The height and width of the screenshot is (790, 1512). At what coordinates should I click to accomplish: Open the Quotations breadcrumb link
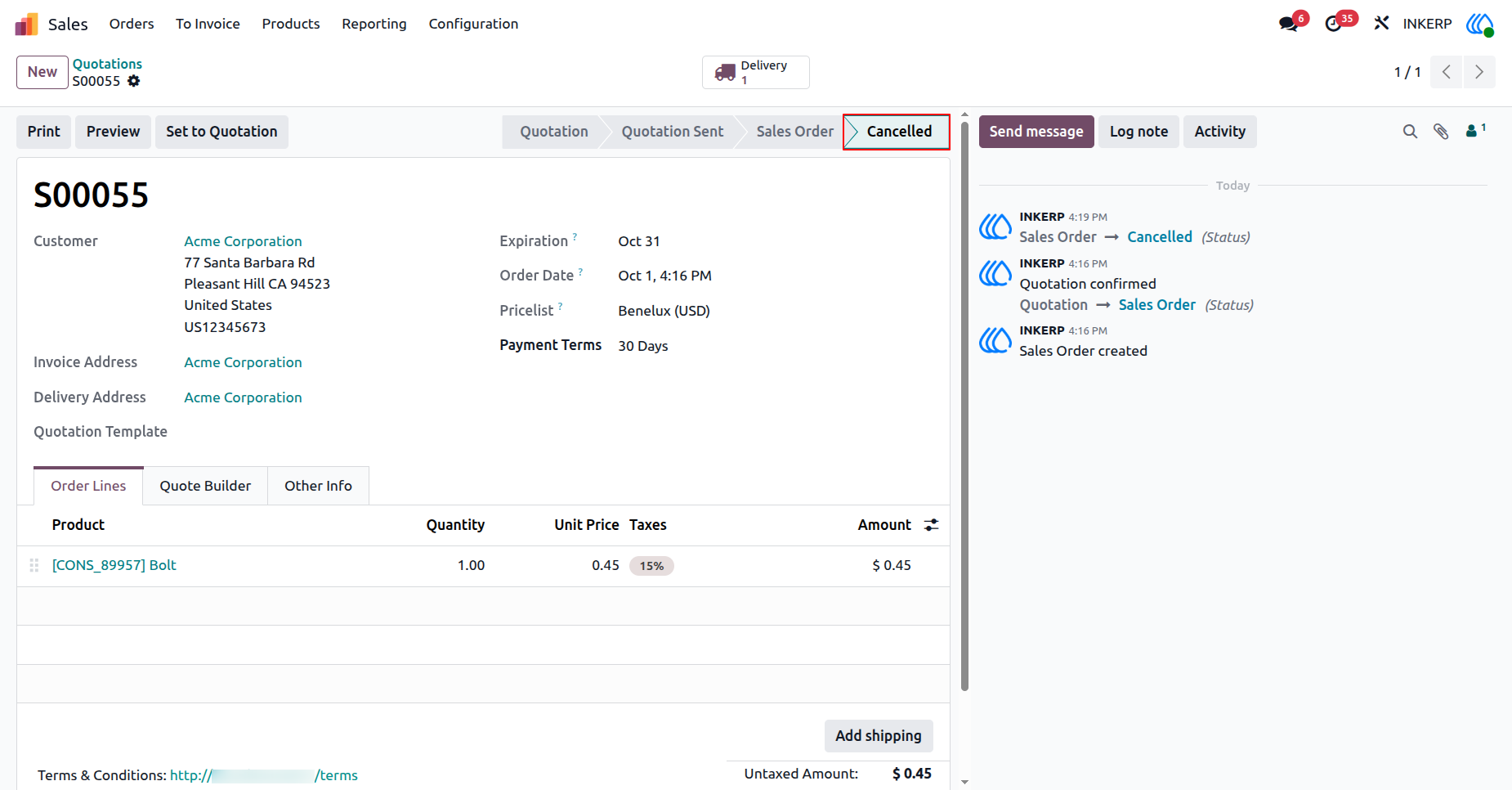coord(107,64)
